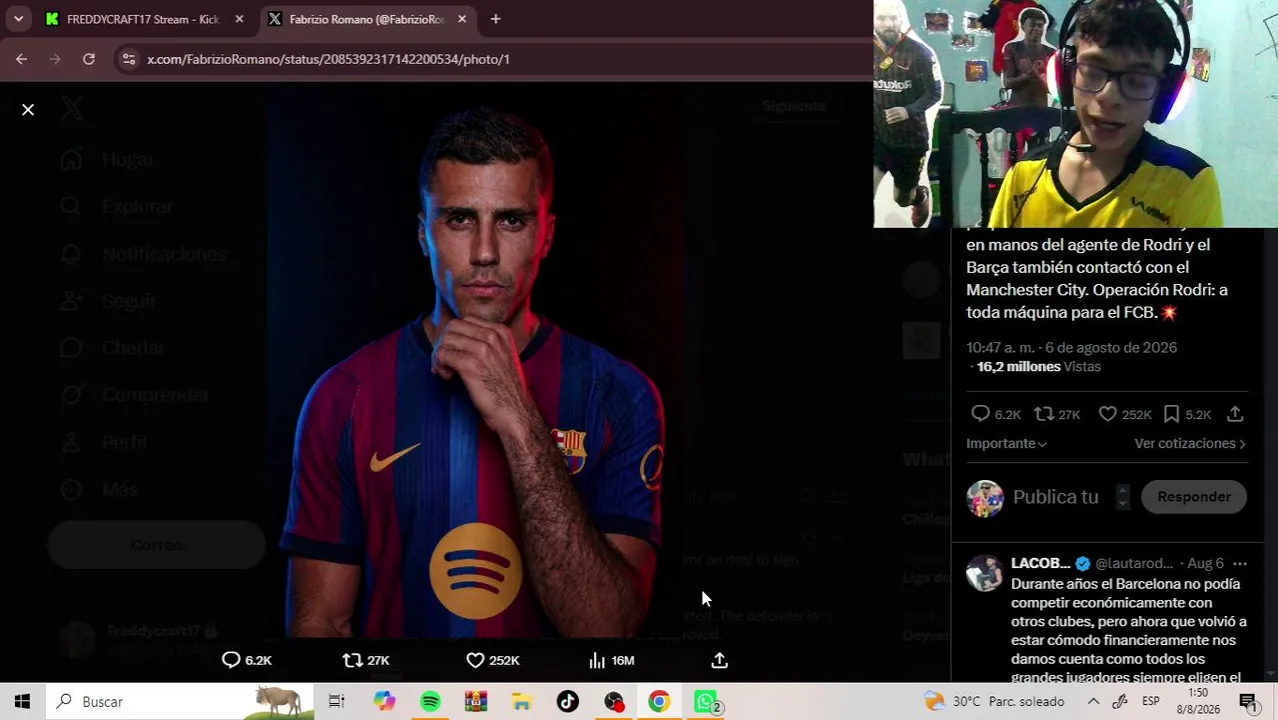Click the x.com address bar URL

(328, 59)
